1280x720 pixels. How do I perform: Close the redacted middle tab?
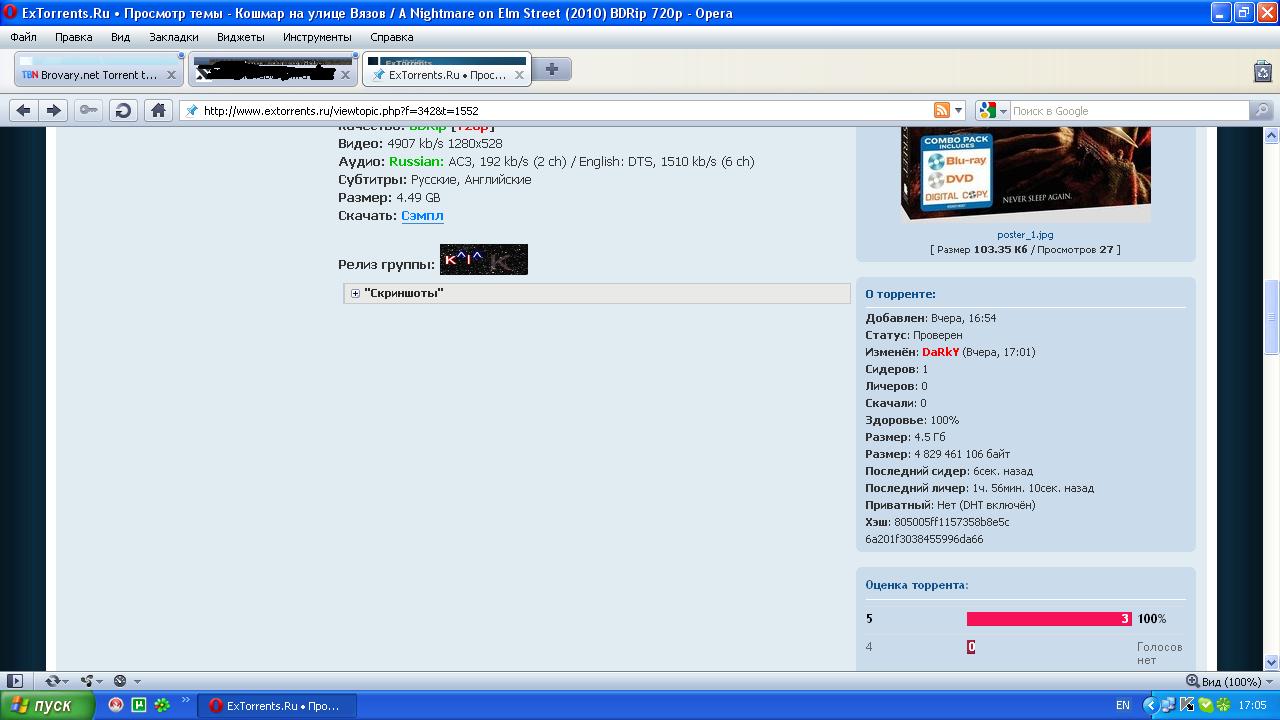[346, 75]
